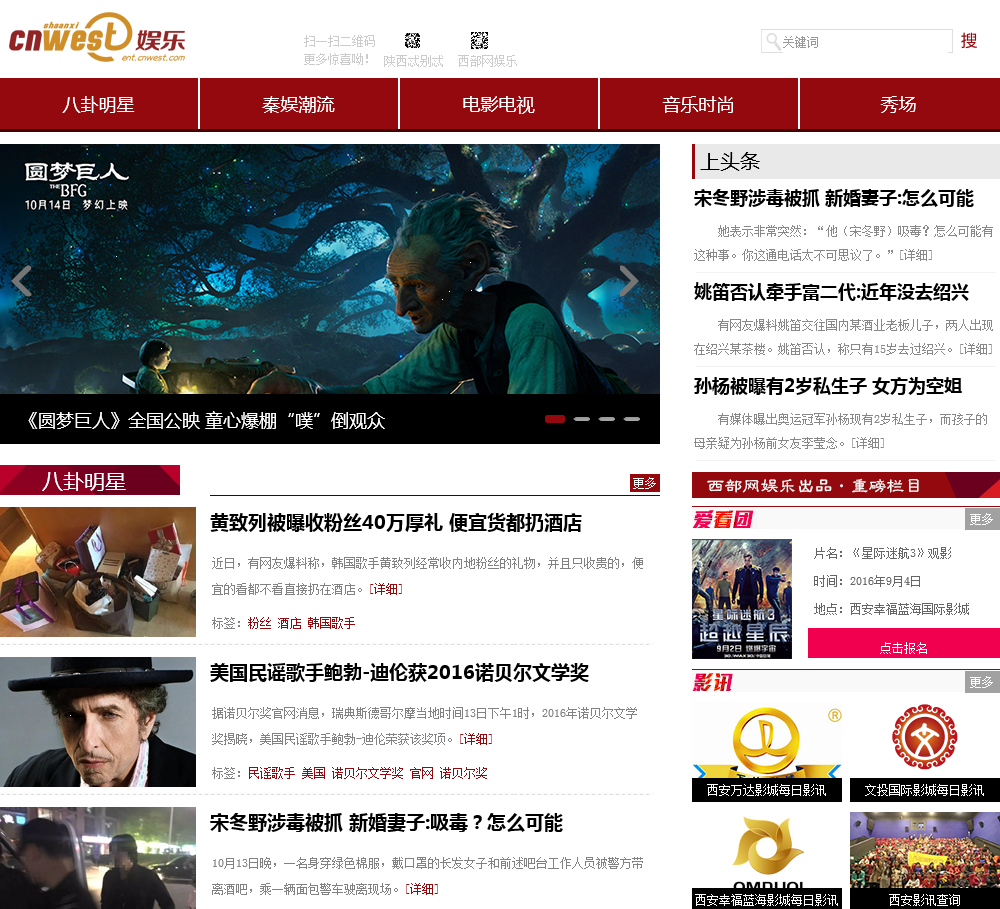Click the 影讯 section title
This screenshot has width=1000, height=909.
coord(713,683)
